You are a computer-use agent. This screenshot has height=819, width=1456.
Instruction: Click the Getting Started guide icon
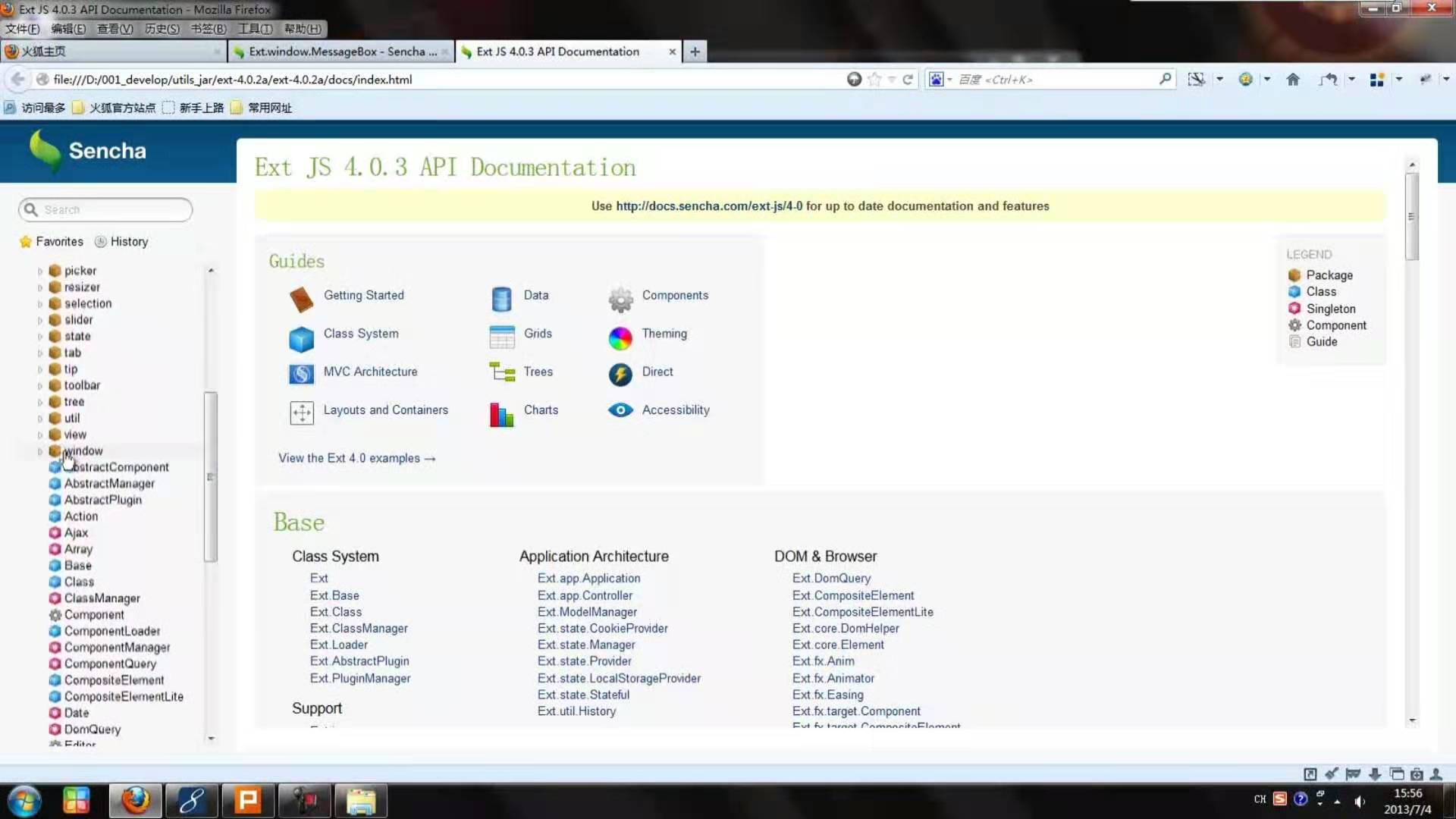click(301, 300)
